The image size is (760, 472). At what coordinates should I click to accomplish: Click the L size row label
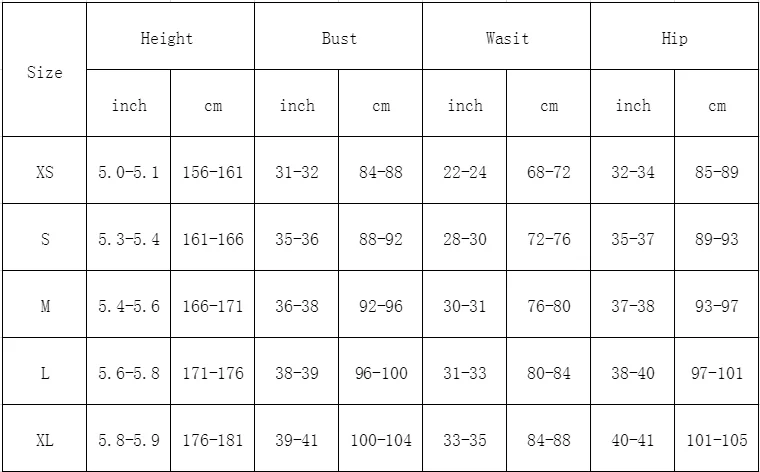pyautogui.click(x=45, y=371)
